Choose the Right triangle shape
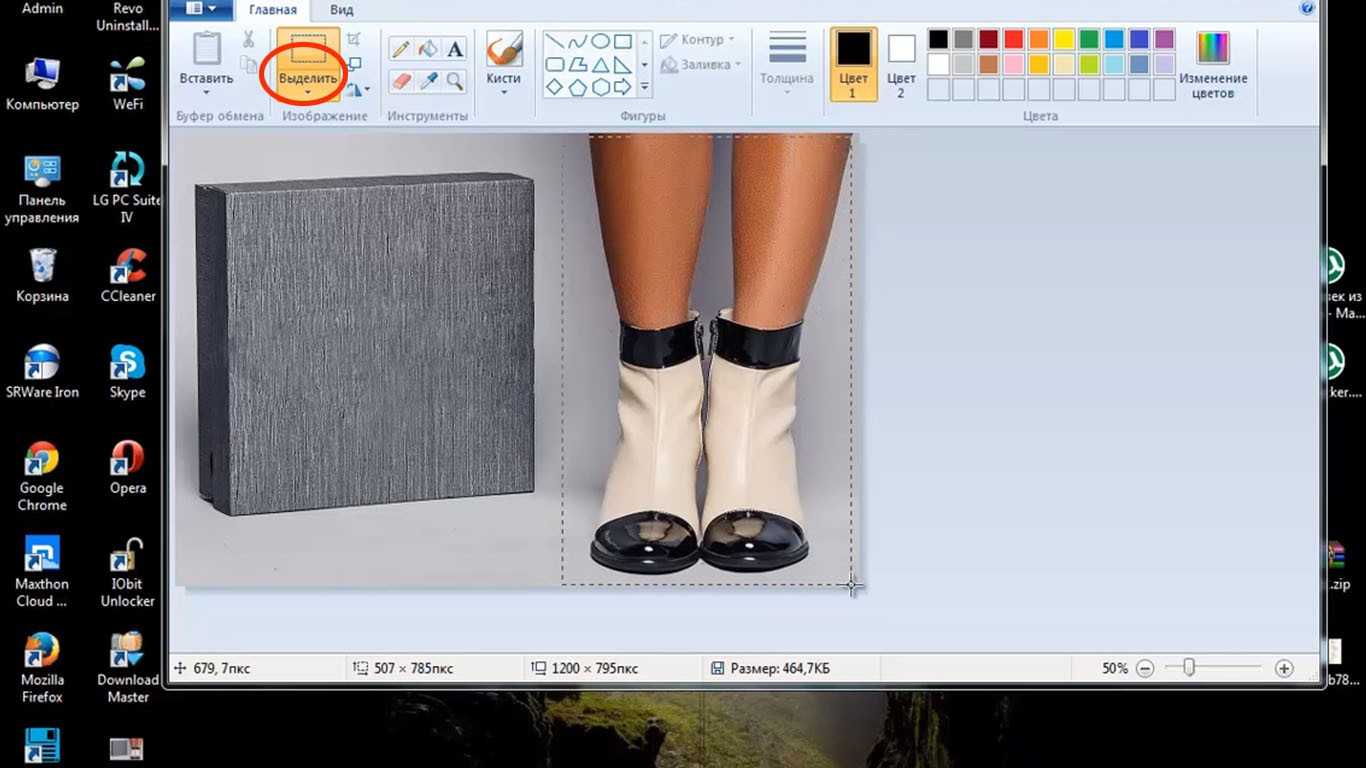 [623, 65]
